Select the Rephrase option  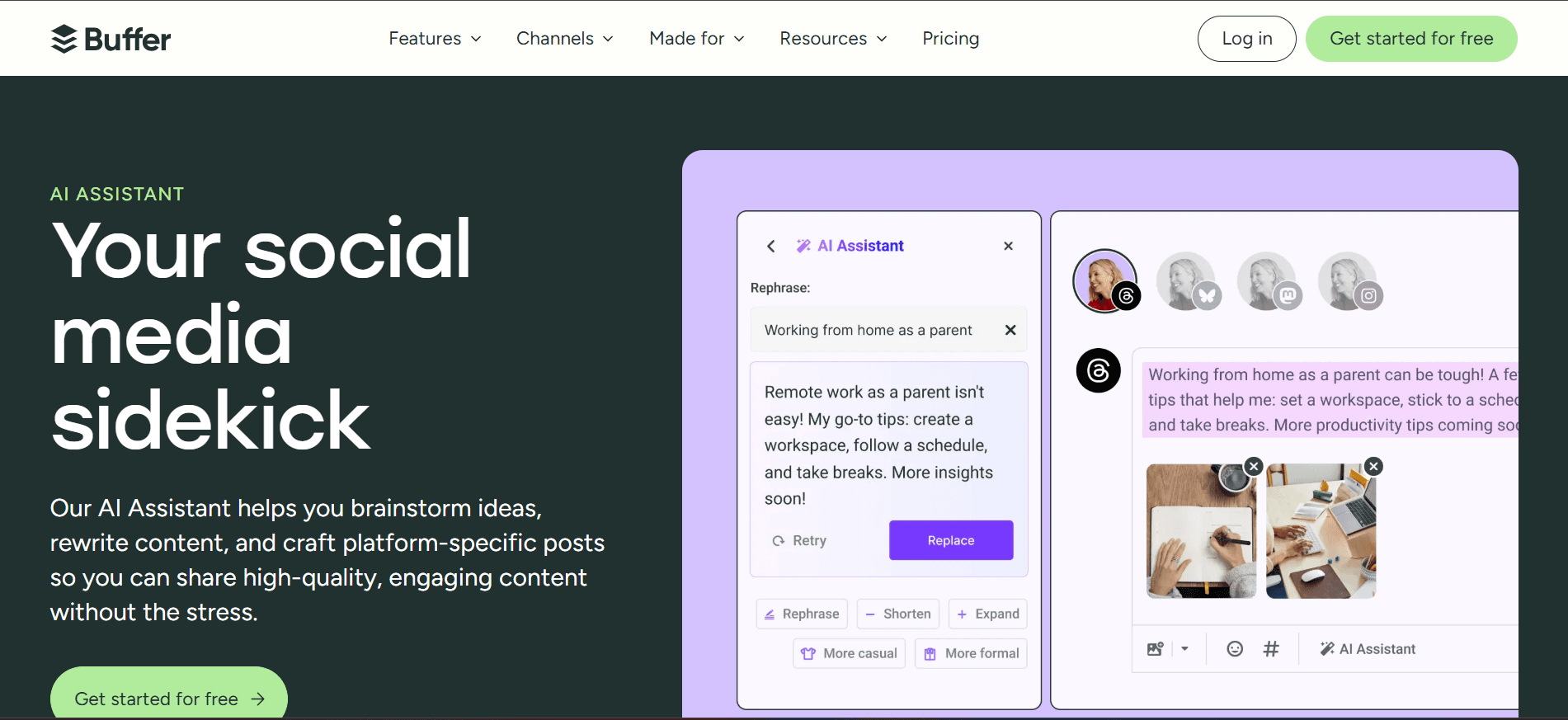click(x=802, y=614)
